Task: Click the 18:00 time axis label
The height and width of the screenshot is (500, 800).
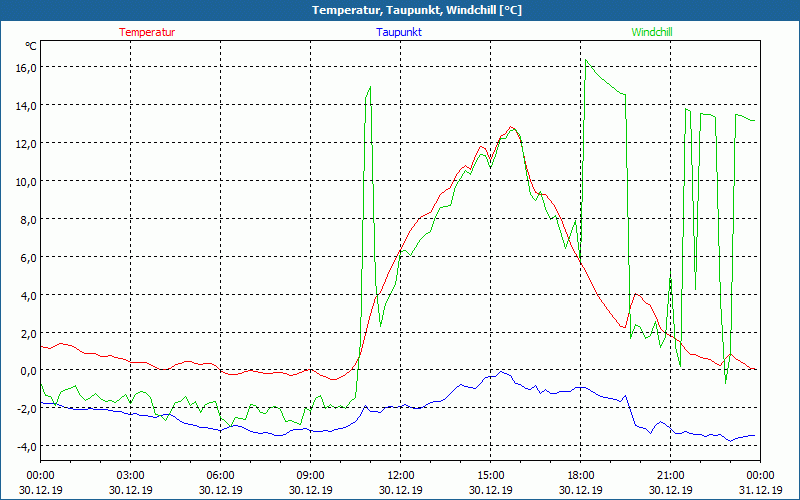Action: [581, 476]
